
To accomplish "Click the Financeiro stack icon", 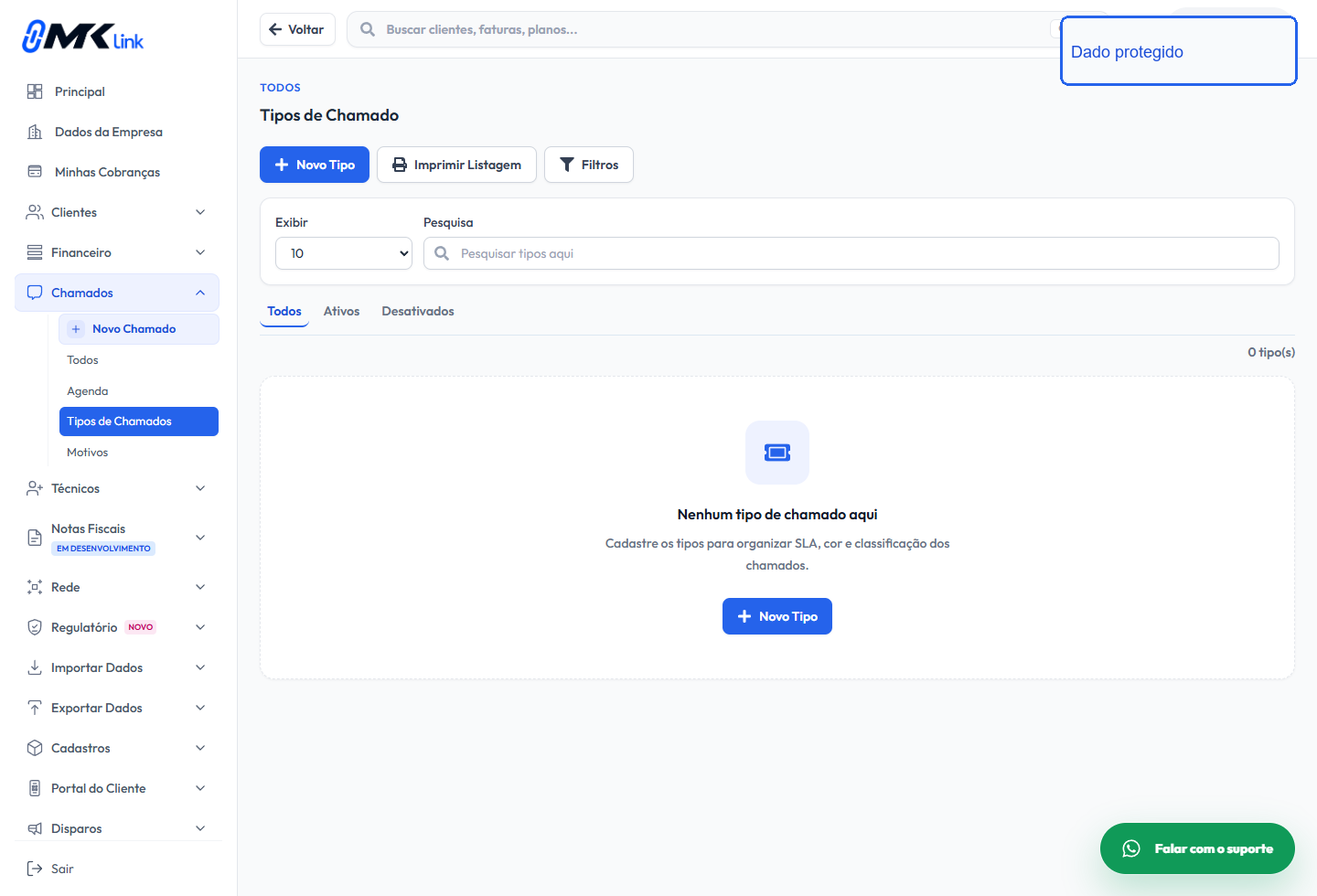I will (x=35, y=252).
